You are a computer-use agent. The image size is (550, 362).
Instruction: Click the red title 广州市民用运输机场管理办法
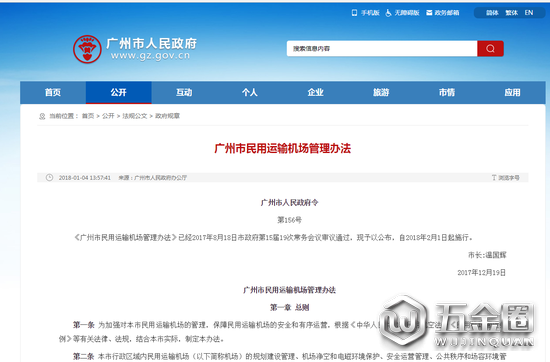pyautogui.click(x=282, y=148)
